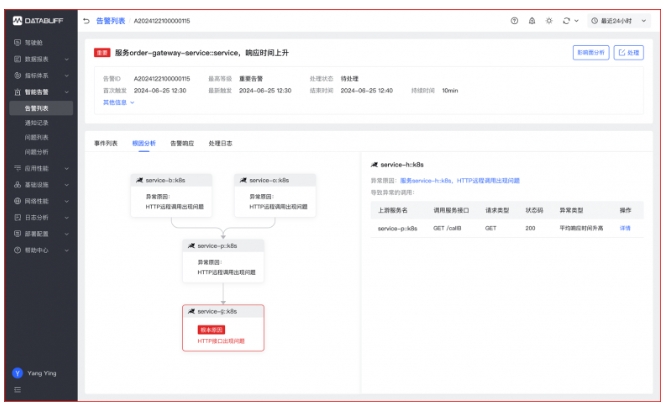The width and height of the screenshot is (669, 407).
Task: Click the alarm bell notification icon
Action: [531, 21]
